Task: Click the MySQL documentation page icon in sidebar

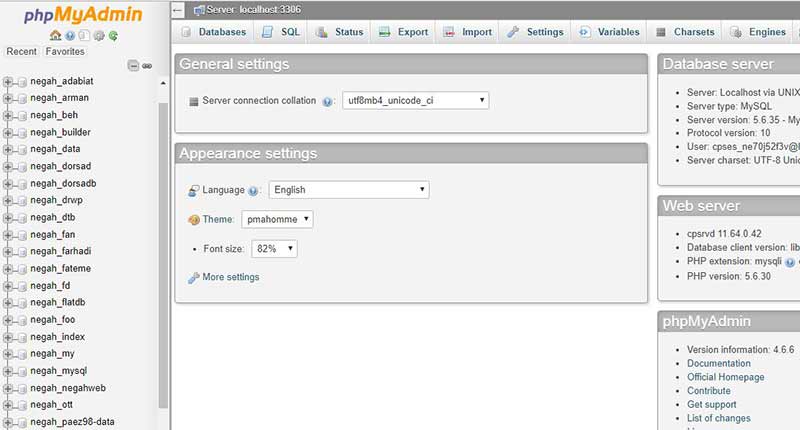Action: pos(84,35)
